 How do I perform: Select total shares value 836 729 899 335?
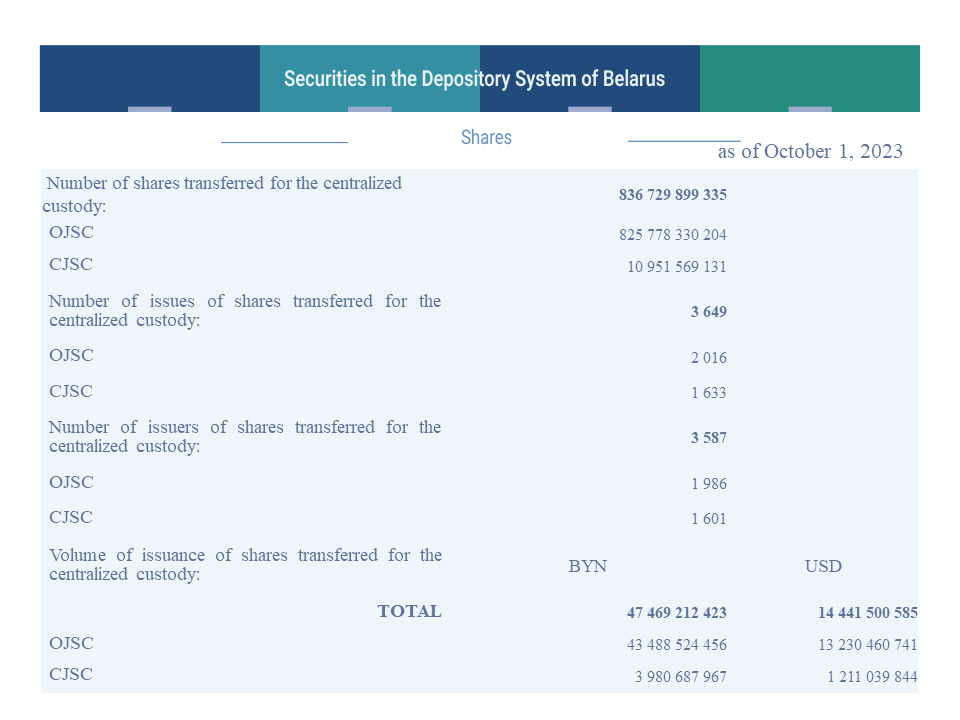pos(673,195)
